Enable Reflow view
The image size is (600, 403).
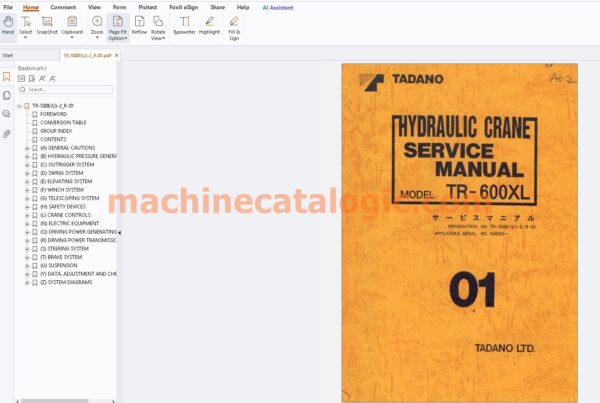pos(139,25)
